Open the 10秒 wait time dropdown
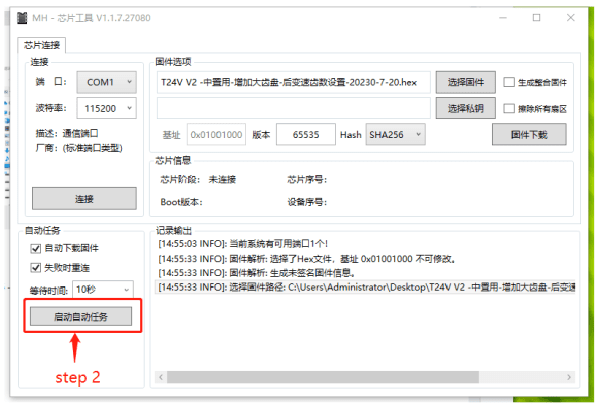 [x=103, y=290]
